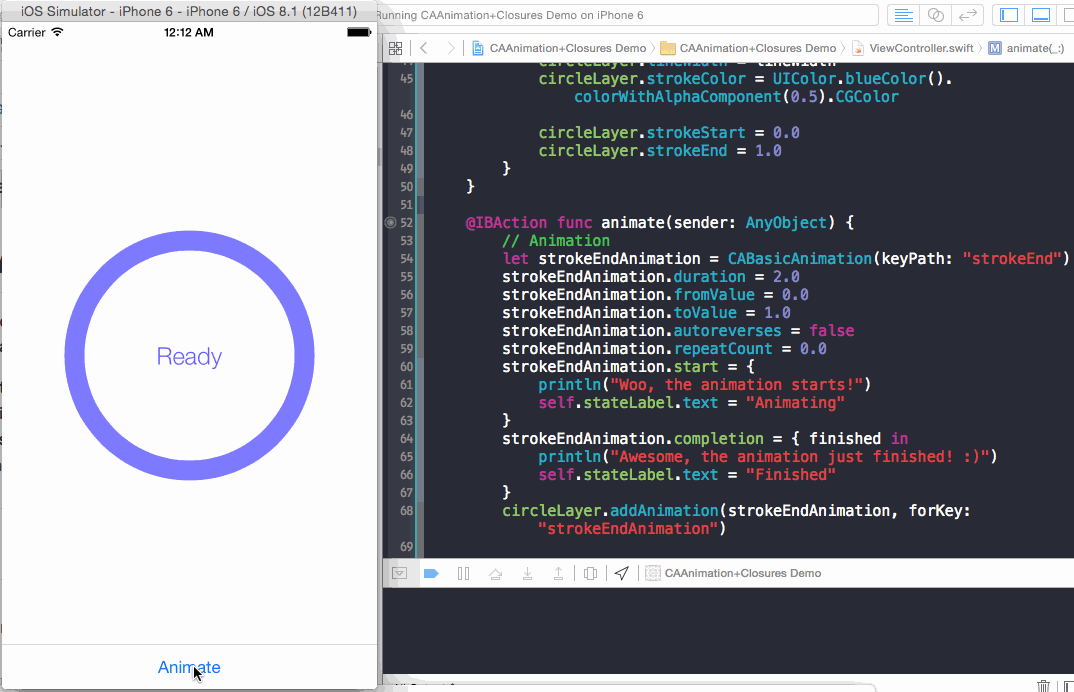The width and height of the screenshot is (1074, 692).
Task: Click Step Out debug icon
Action: pyautogui.click(x=558, y=573)
